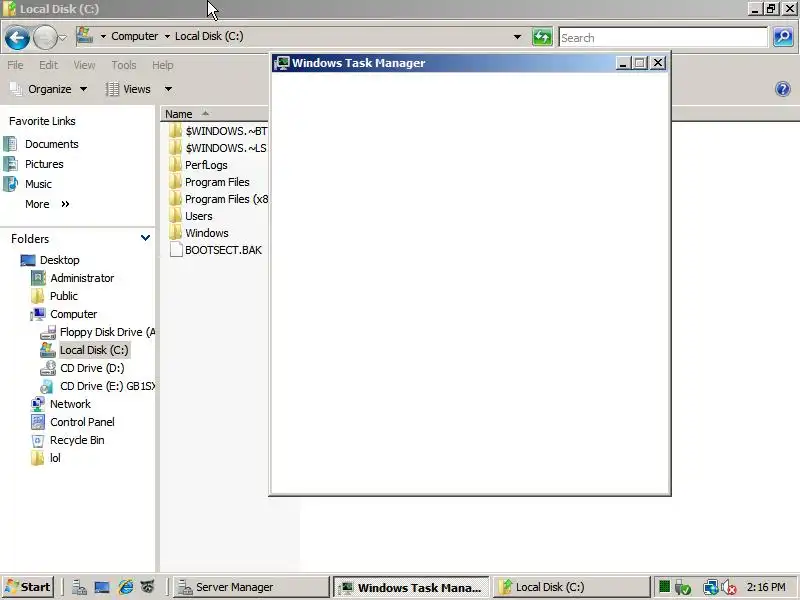Click the refresh icon beside address bar
800x600 pixels.
click(542, 37)
